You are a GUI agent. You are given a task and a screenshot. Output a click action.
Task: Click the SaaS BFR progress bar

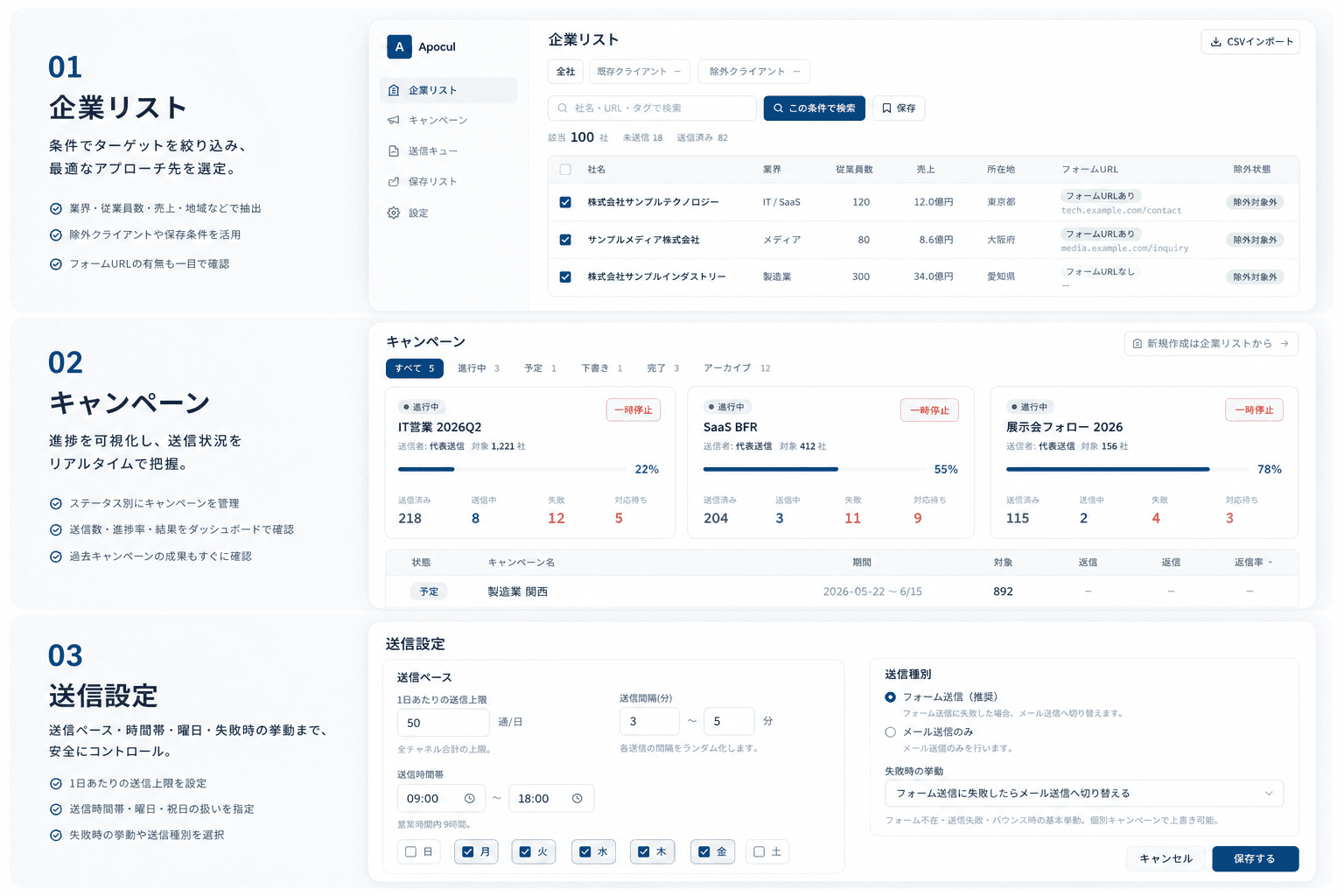(x=815, y=470)
